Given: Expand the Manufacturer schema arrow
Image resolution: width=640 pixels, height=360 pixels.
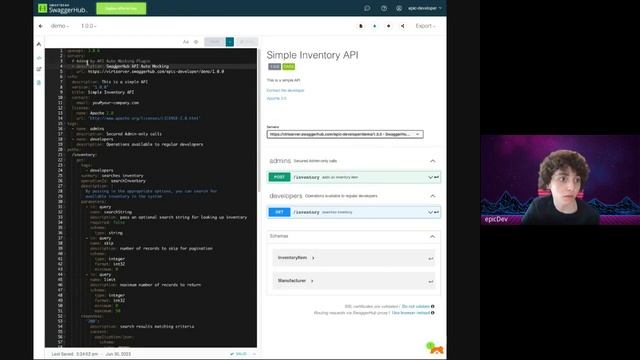Looking at the screenshot, I should (x=312, y=281).
